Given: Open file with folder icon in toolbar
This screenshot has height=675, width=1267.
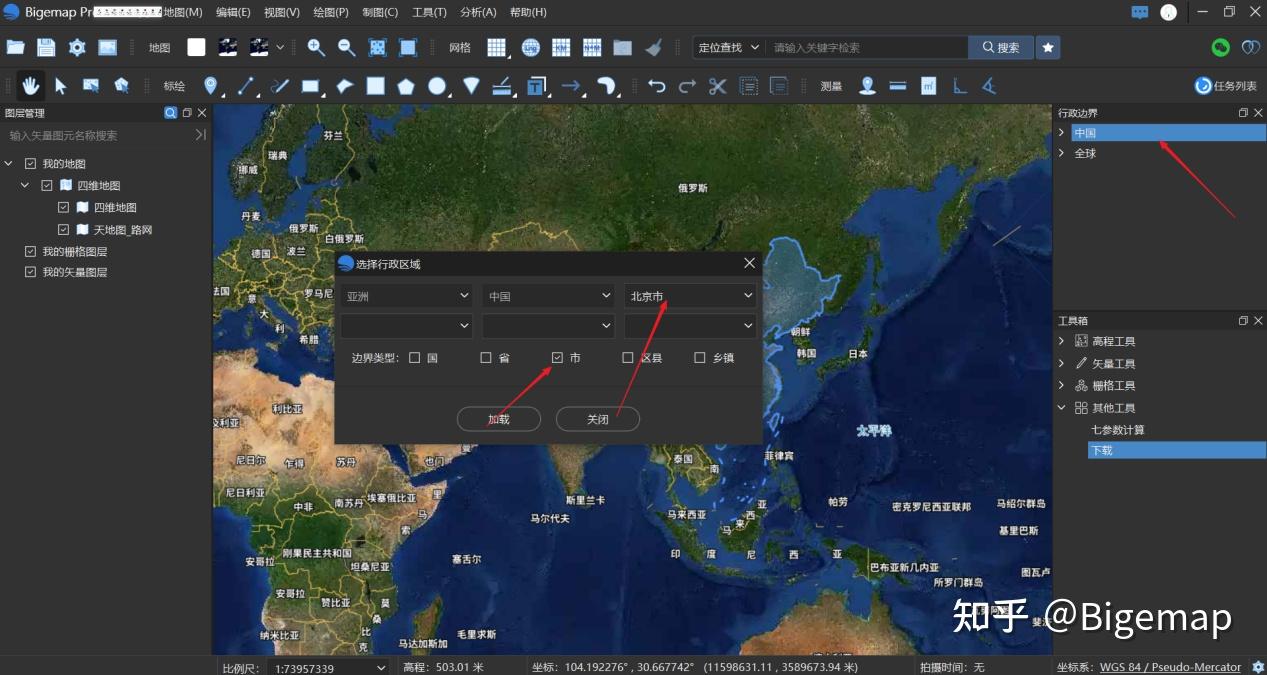Looking at the screenshot, I should click(15, 47).
